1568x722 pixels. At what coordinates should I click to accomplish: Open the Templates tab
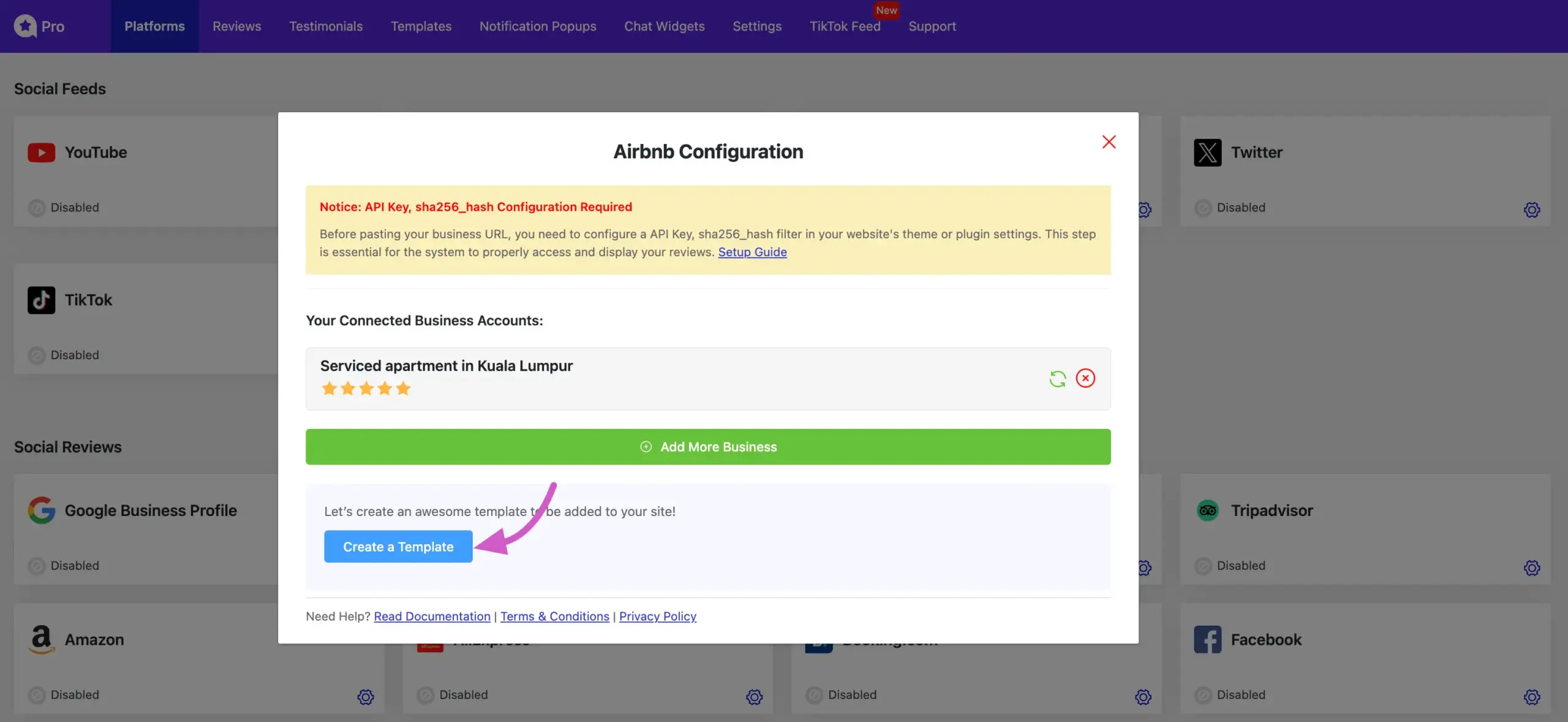click(421, 26)
